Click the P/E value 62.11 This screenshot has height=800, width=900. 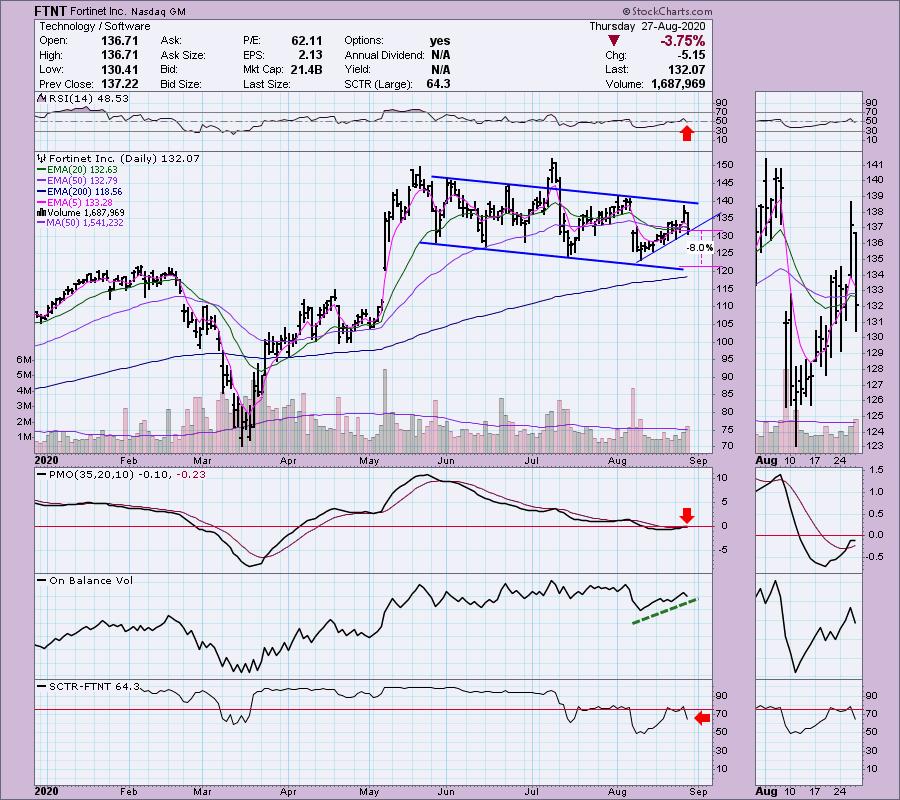(x=307, y=41)
